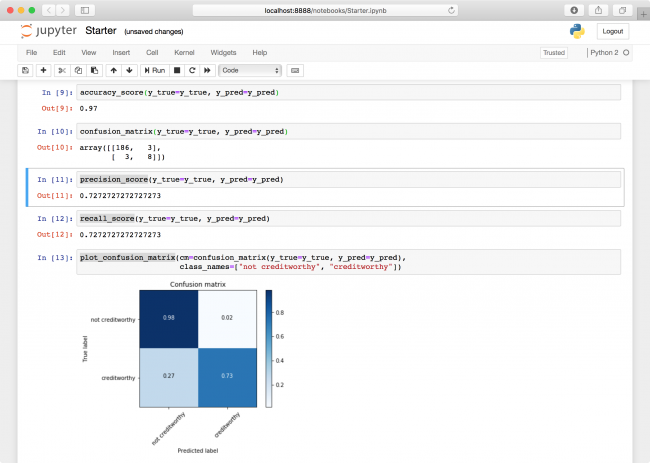Click the localhost:8888 address bar
The image size is (650, 463).
tap(325, 10)
